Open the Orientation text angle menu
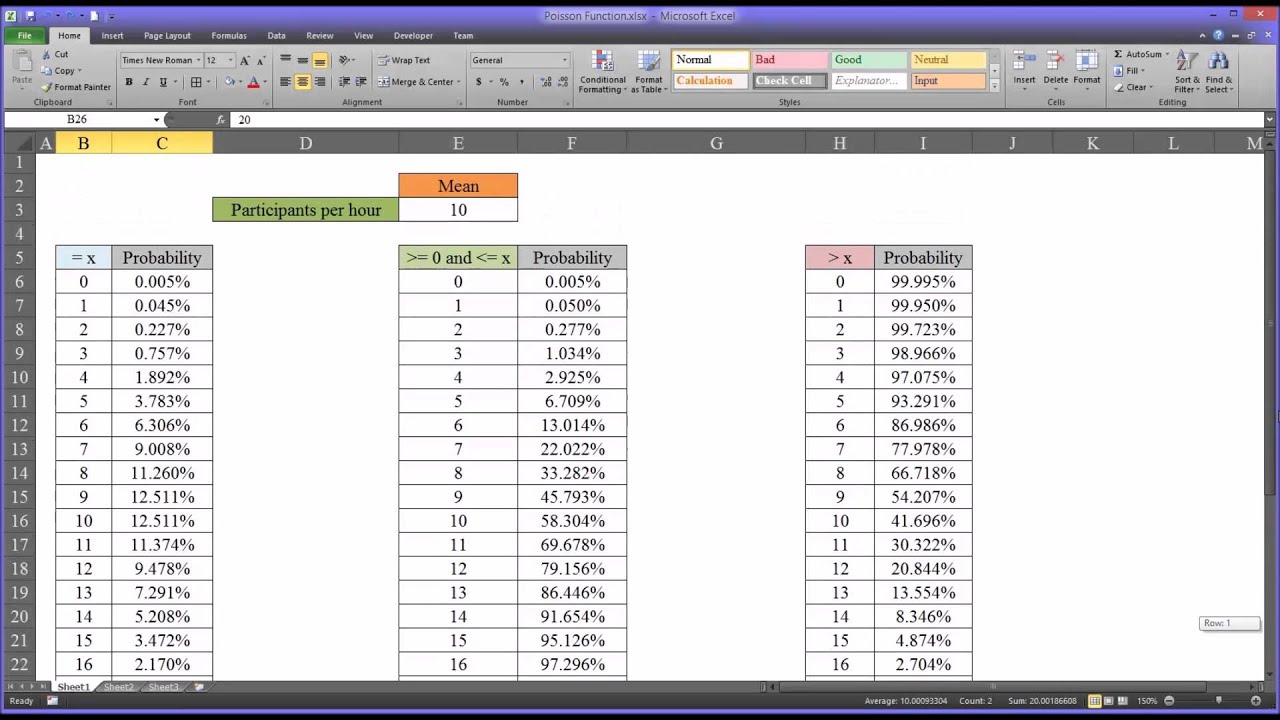Image resolution: width=1280 pixels, height=720 pixels. 347,60
